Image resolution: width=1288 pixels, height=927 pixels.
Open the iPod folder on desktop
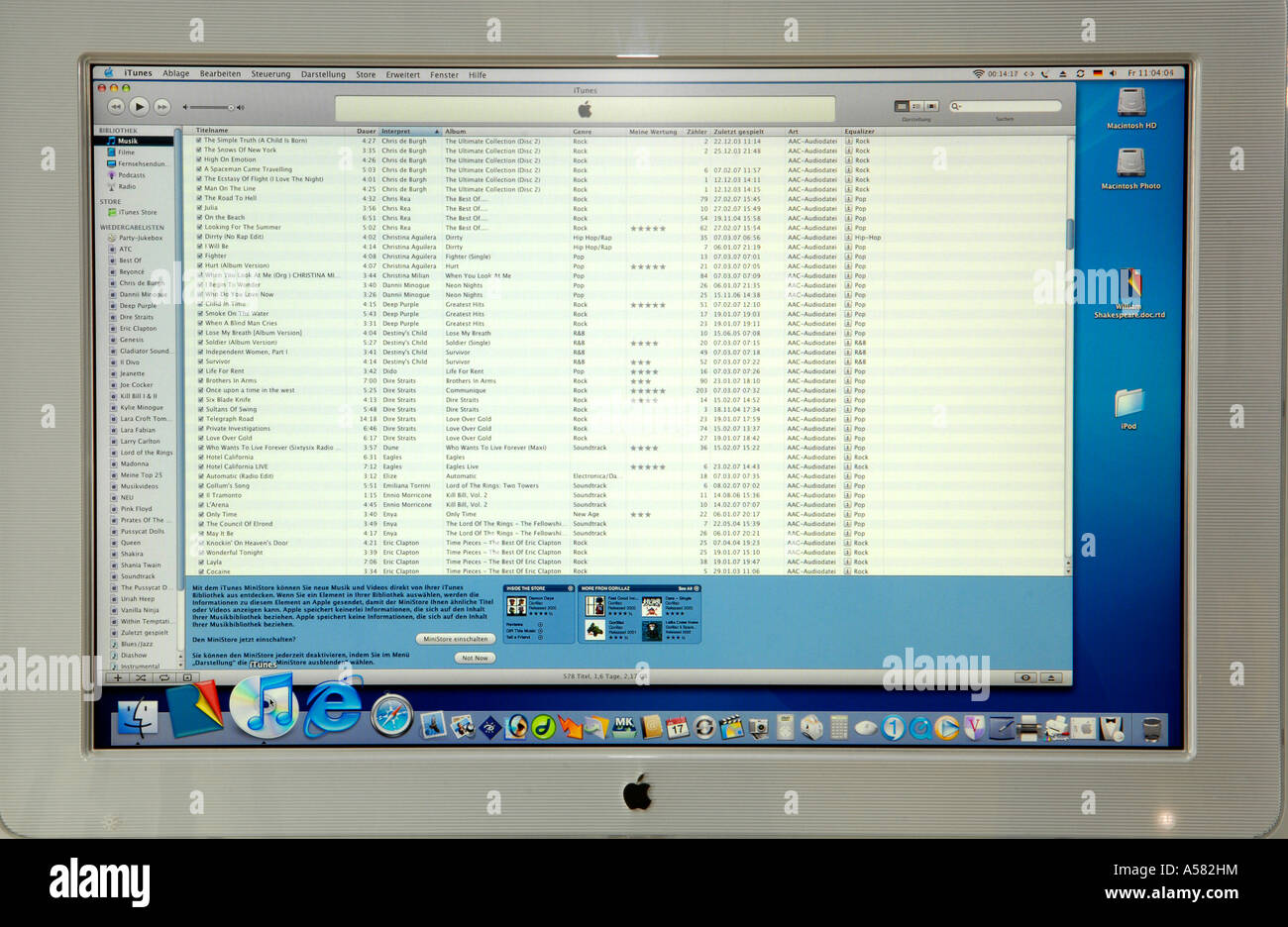click(x=1128, y=408)
